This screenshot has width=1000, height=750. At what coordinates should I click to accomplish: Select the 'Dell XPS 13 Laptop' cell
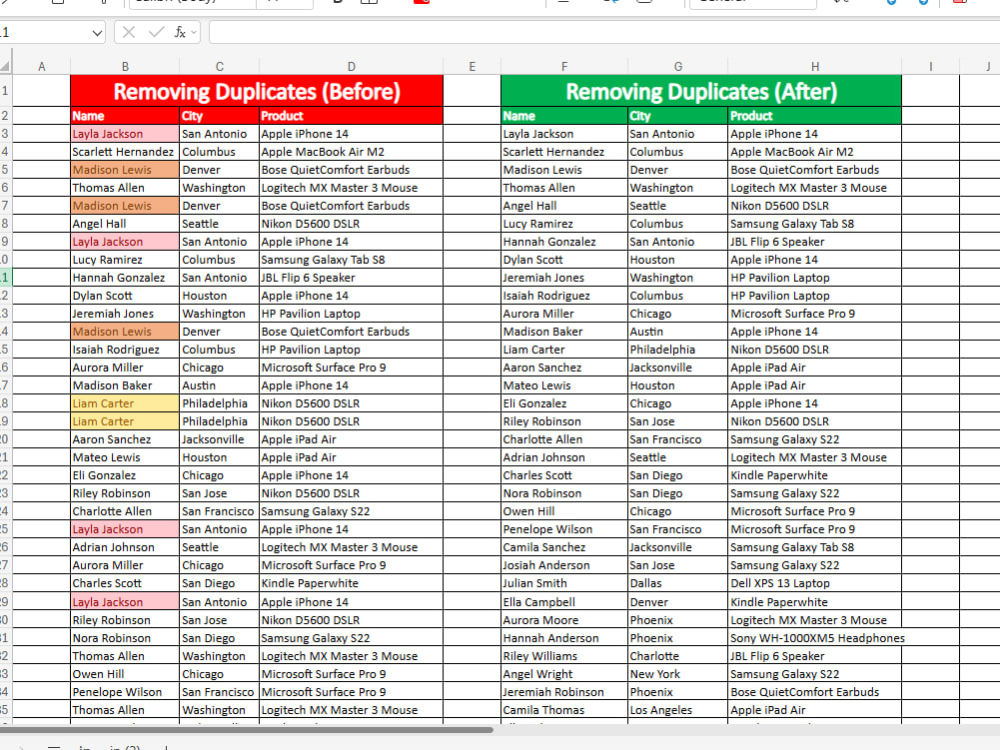click(x=815, y=583)
